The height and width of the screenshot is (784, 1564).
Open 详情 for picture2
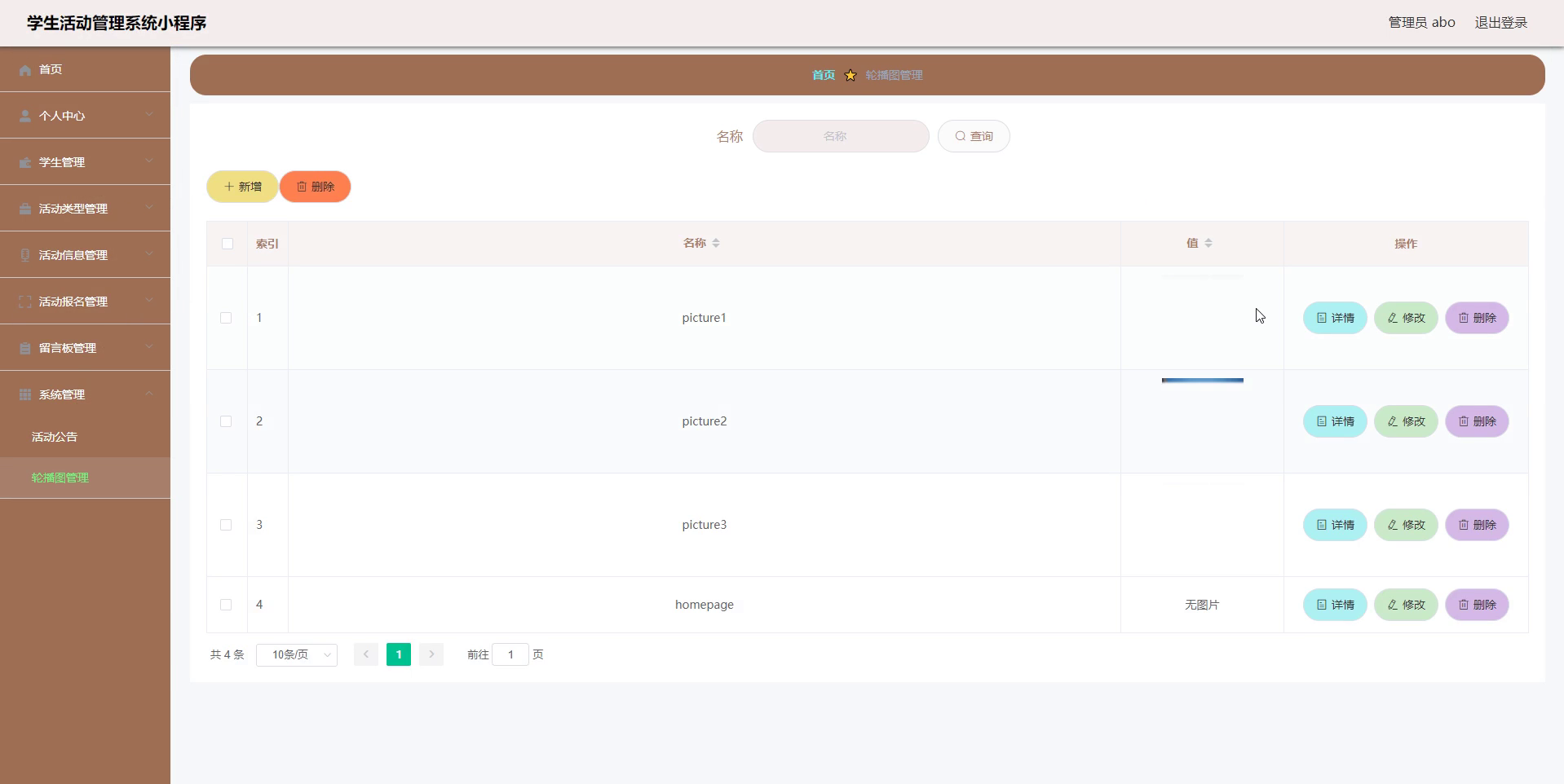pos(1335,421)
